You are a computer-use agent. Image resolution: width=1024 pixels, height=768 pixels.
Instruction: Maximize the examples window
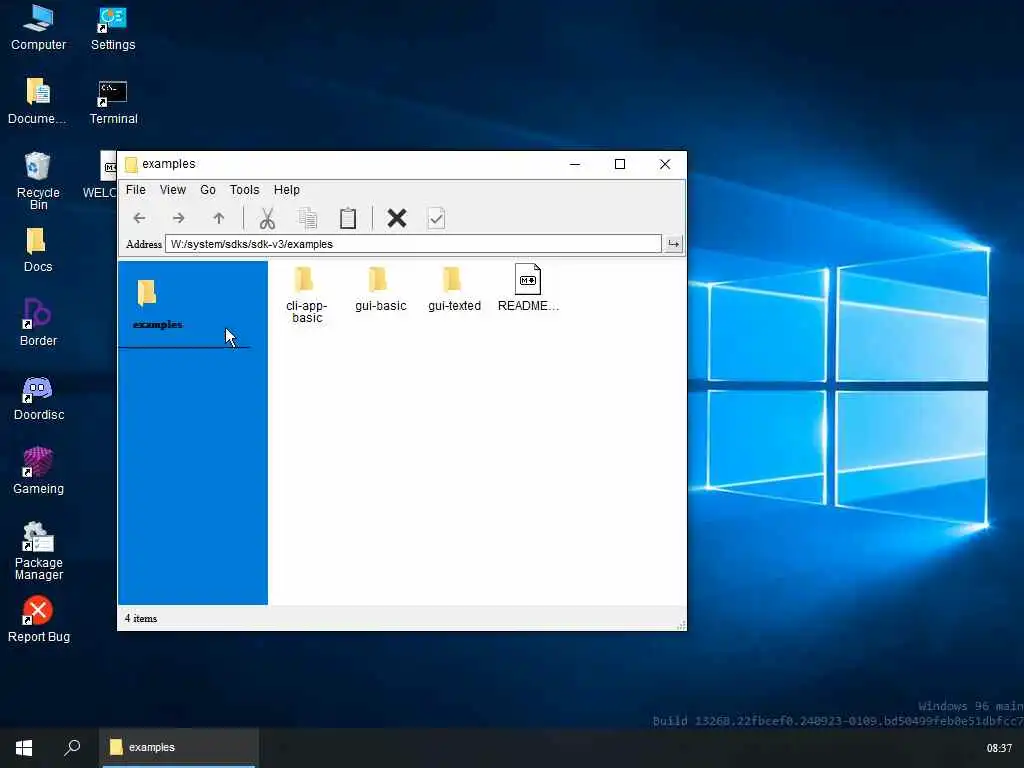point(620,165)
